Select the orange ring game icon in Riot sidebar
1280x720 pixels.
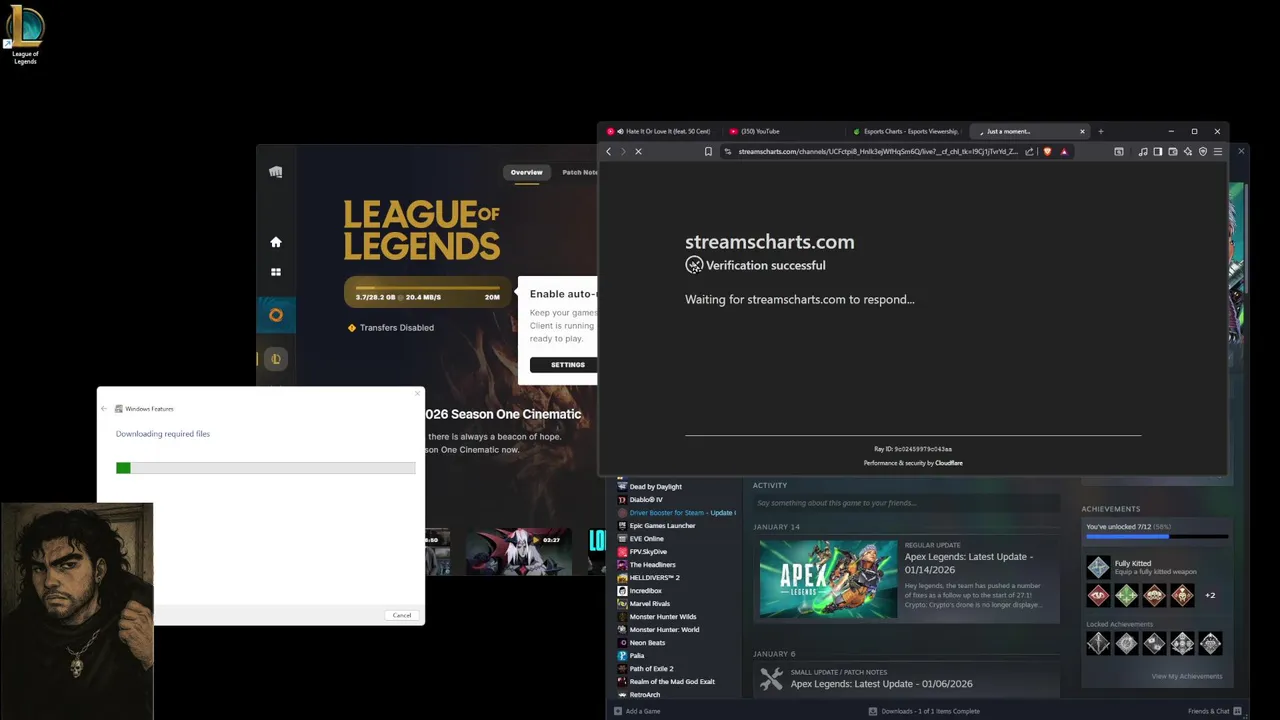276,315
